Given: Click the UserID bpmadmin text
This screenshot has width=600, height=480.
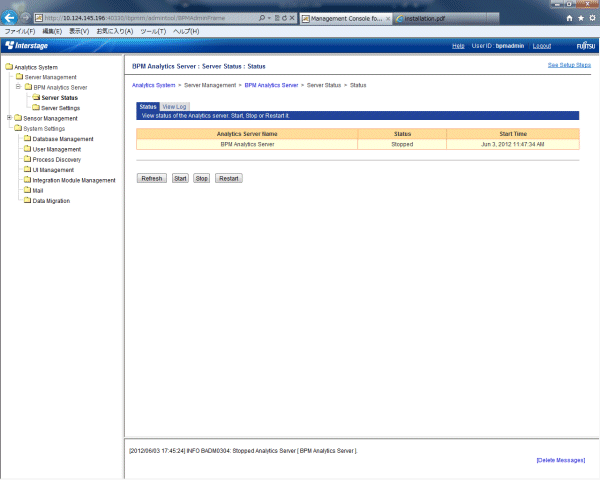Looking at the screenshot, I should click(497, 46).
